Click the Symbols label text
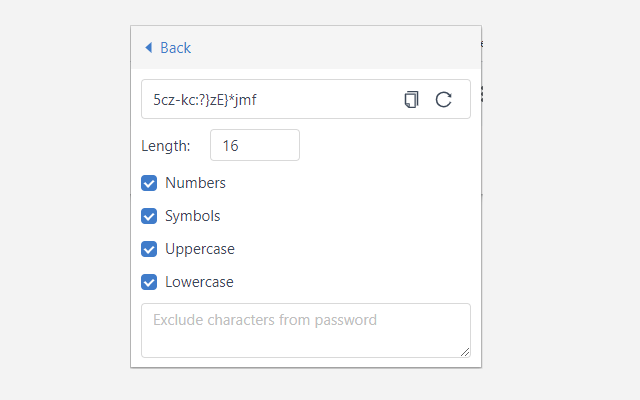Screen dimensions: 640x400 point(192,216)
